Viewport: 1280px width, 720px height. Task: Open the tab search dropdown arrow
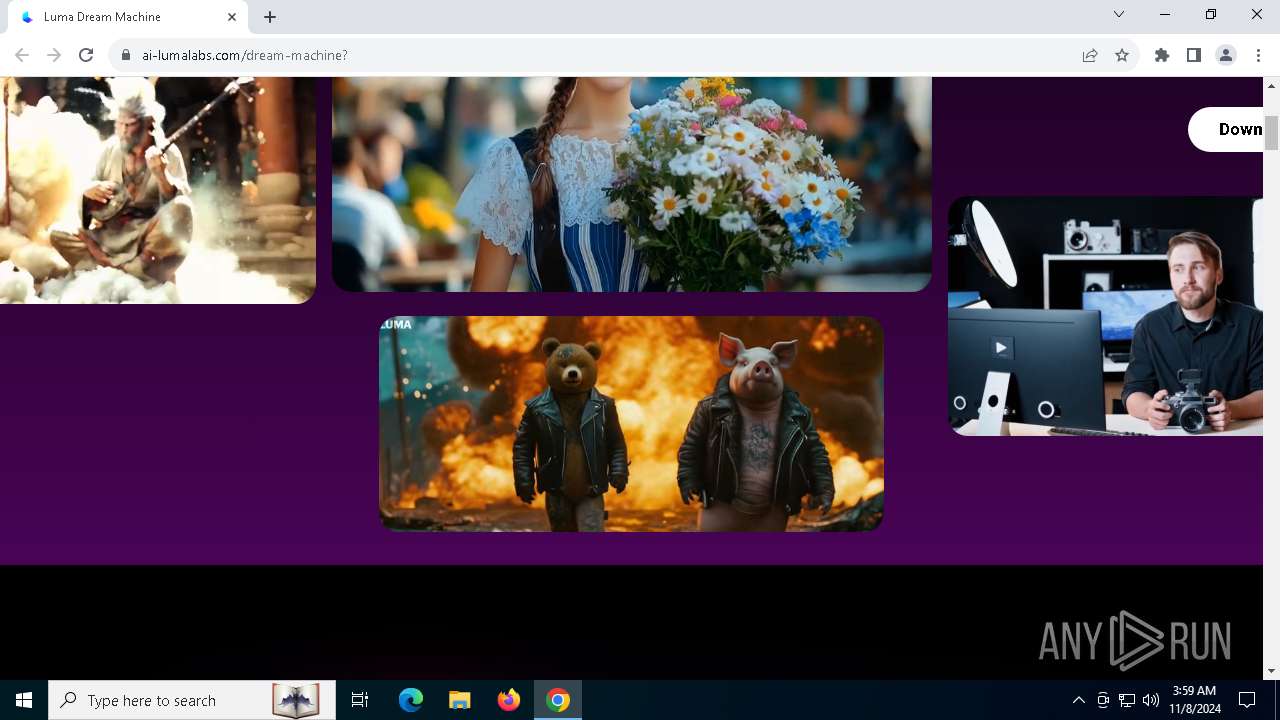tap(1119, 14)
